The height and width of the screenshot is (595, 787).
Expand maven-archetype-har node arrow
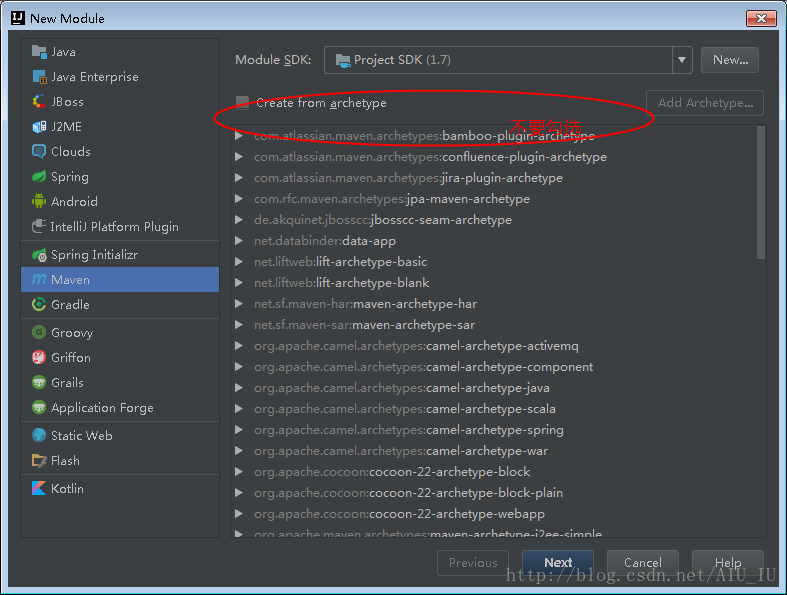(x=239, y=304)
